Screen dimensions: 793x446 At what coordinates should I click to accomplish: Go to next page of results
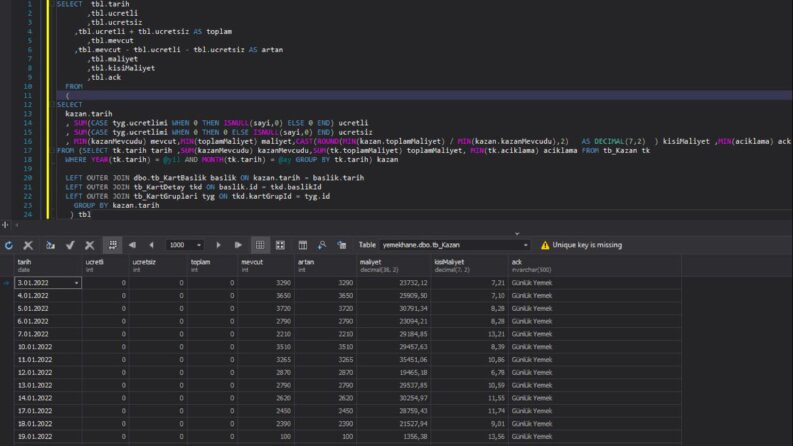(x=218, y=245)
